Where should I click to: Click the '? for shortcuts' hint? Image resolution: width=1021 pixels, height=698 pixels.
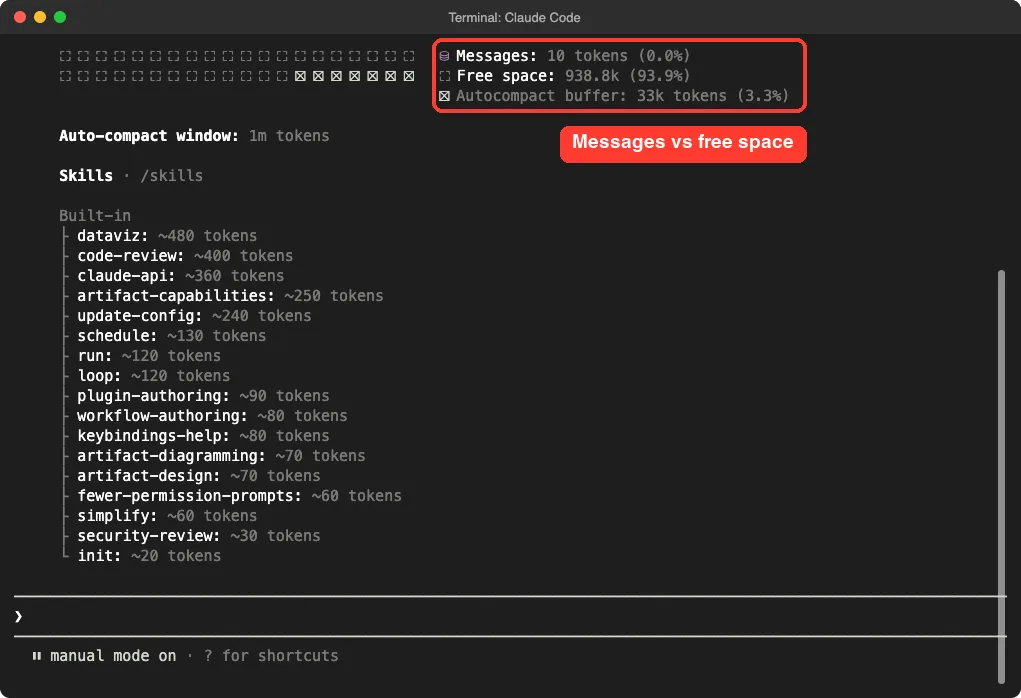(271, 656)
